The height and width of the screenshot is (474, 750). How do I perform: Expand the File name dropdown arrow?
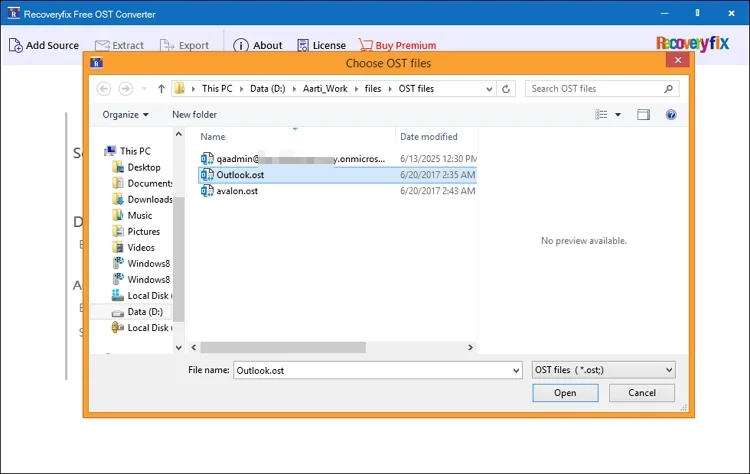click(516, 371)
